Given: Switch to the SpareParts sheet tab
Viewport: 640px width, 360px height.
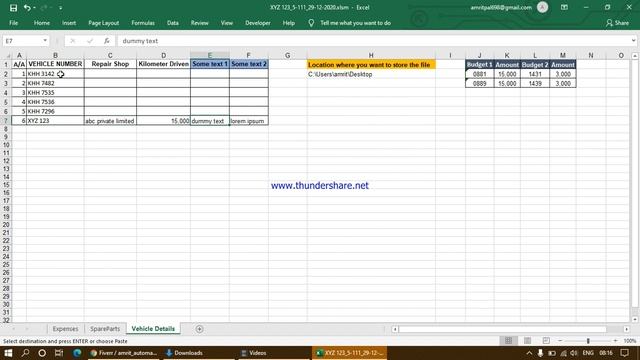Looking at the screenshot, I should pyautogui.click(x=105, y=329).
